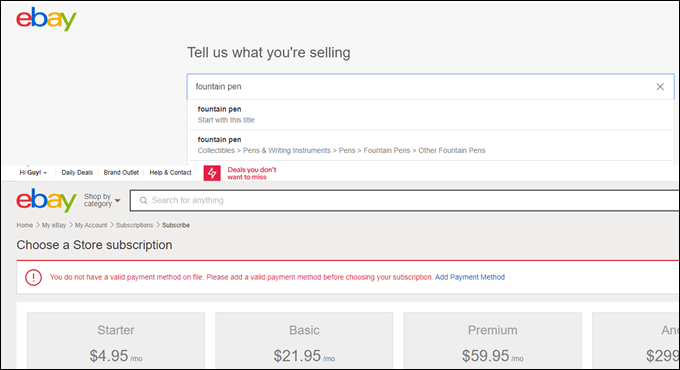Open My Account breadcrumb link
The width and height of the screenshot is (680, 370).
91,225
